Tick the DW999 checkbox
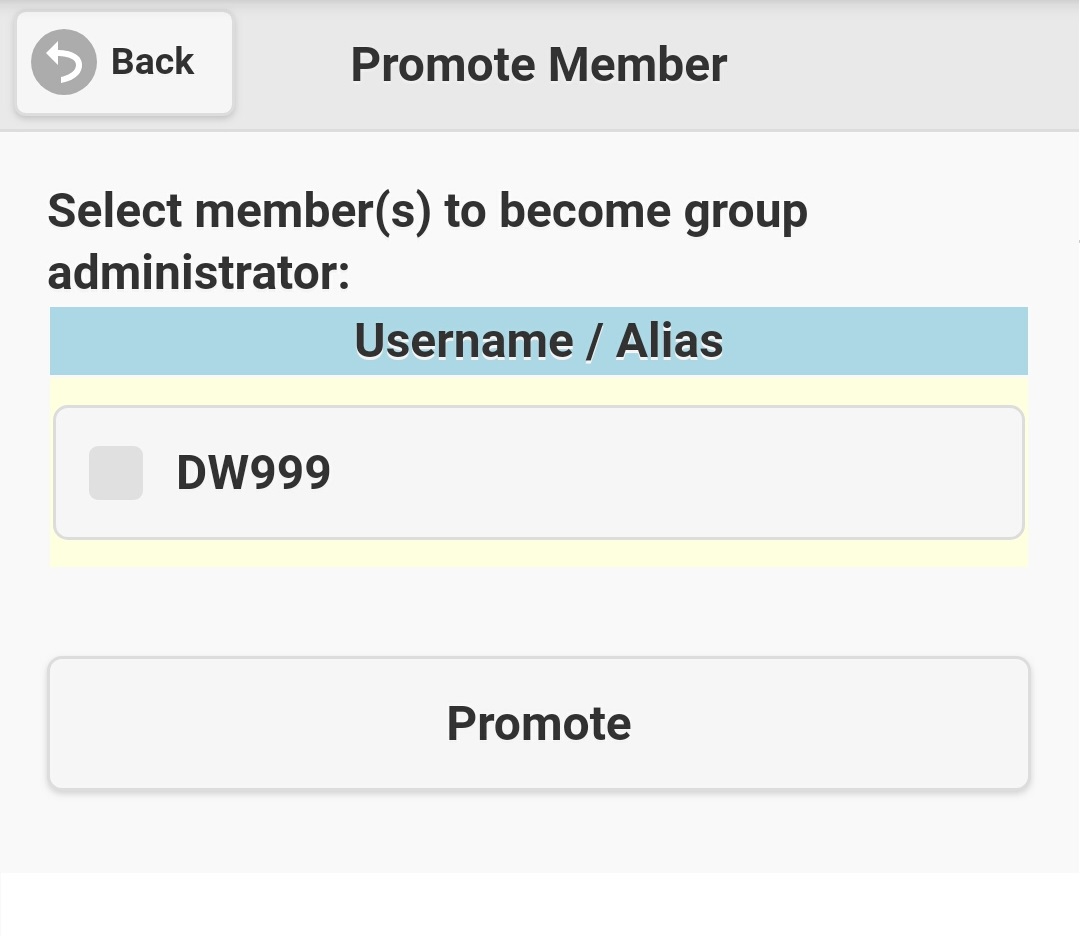Screen dimensions: 1080x936 point(116,473)
